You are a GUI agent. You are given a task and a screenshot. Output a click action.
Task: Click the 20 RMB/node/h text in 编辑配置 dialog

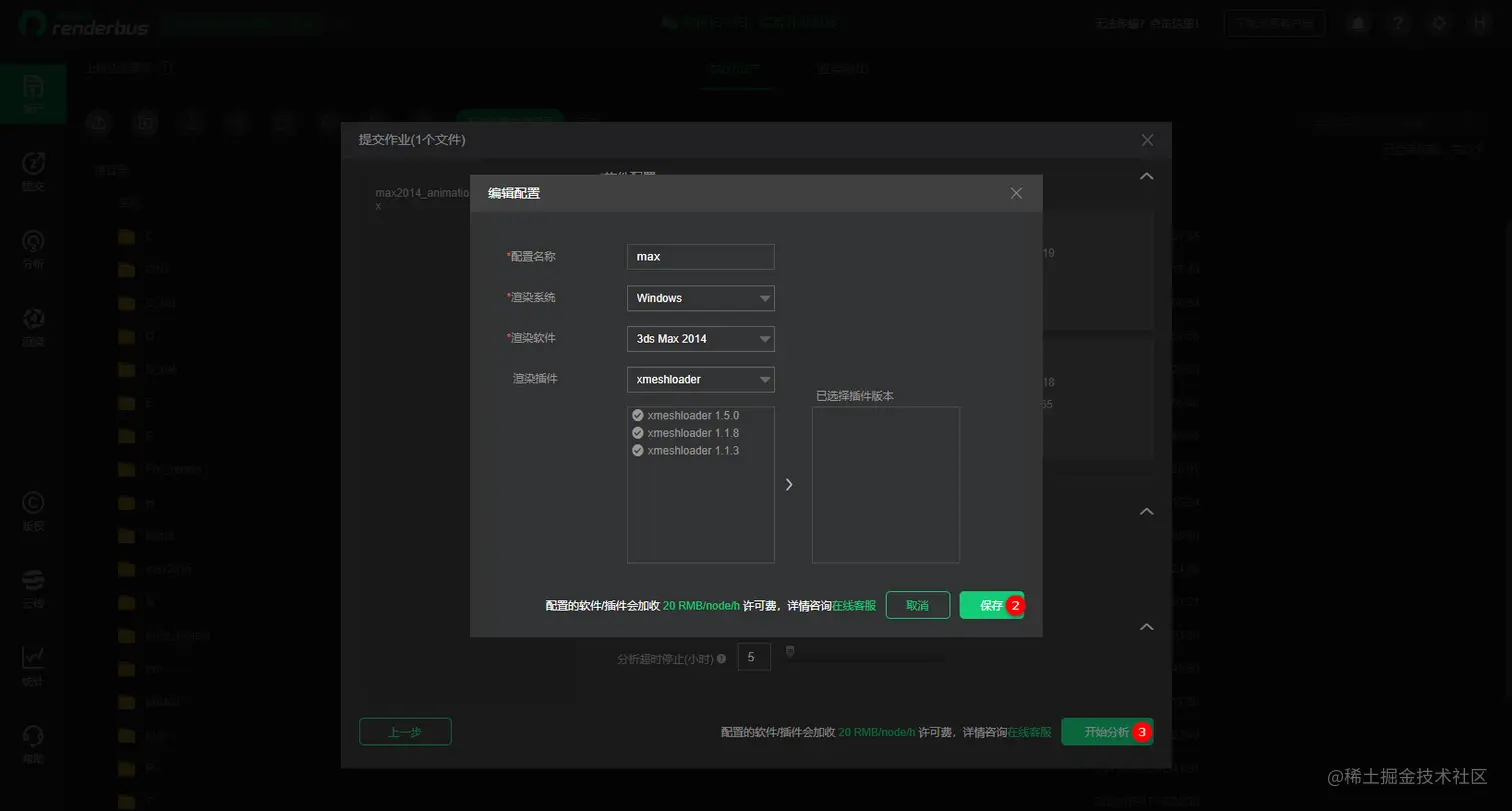pyautogui.click(x=701, y=606)
